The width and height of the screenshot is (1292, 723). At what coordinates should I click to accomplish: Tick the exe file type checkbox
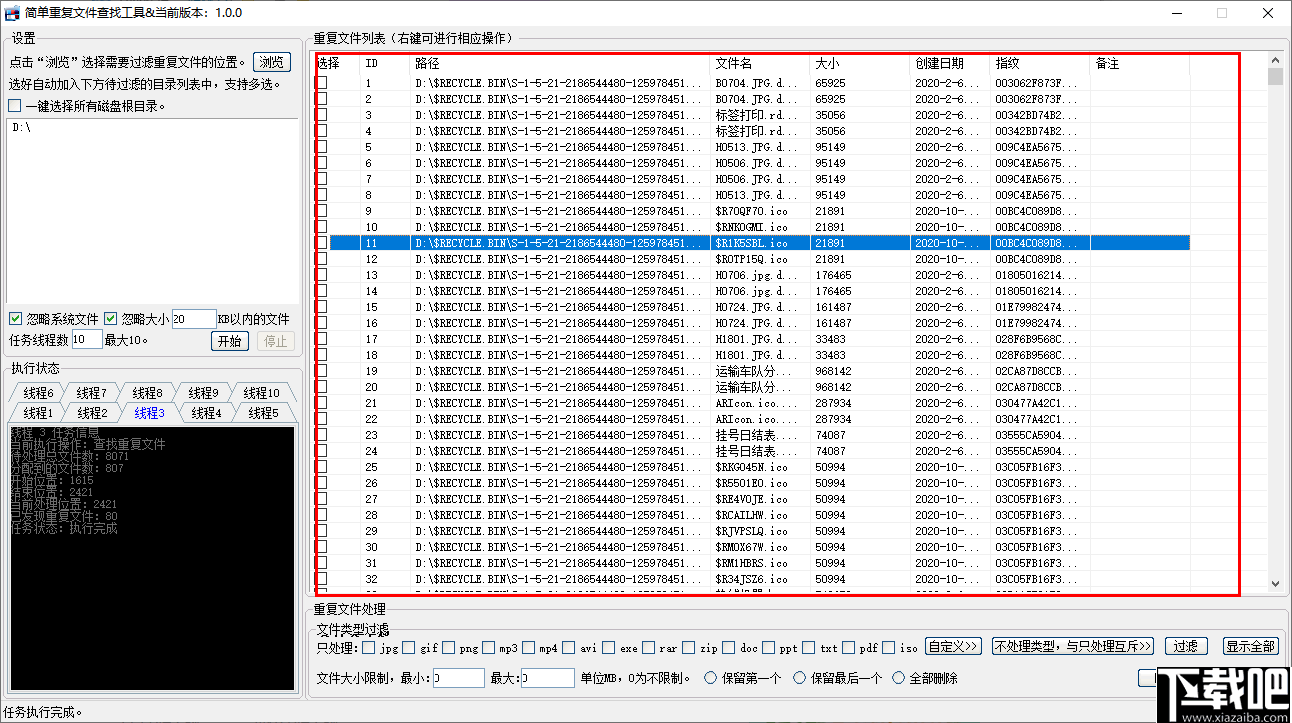[609, 648]
